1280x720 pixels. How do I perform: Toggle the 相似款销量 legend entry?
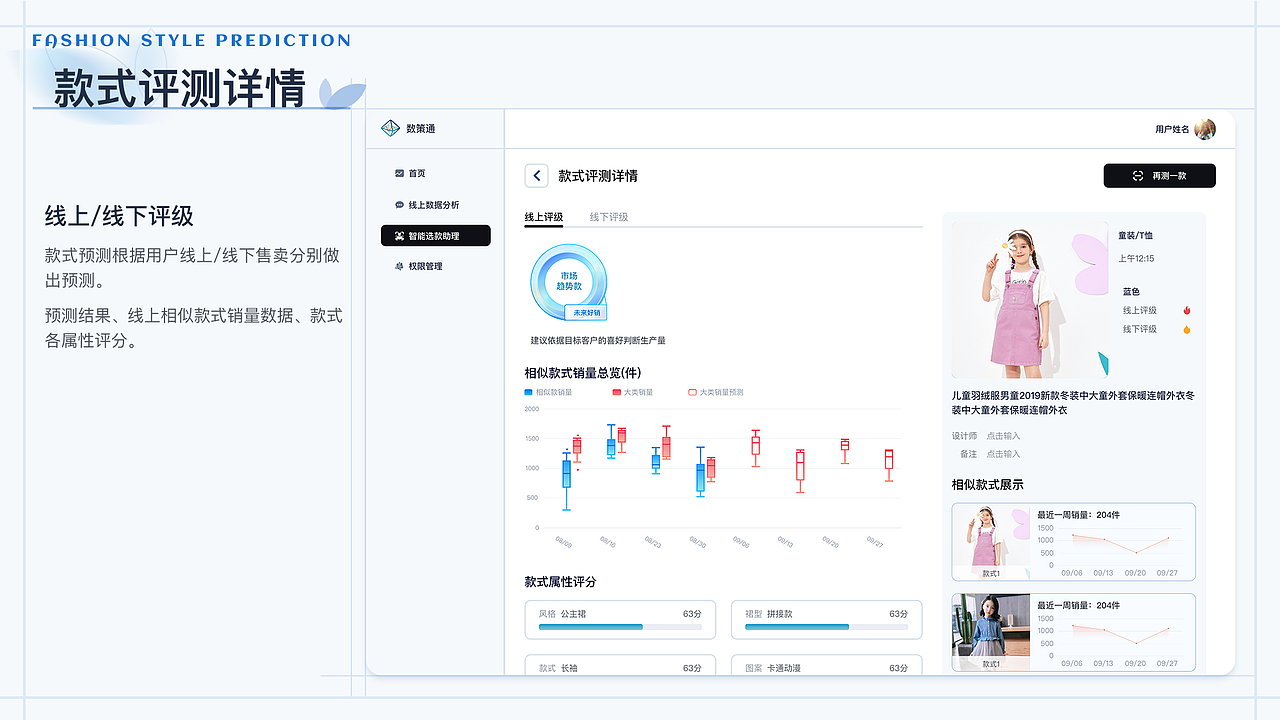click(548, 390)
